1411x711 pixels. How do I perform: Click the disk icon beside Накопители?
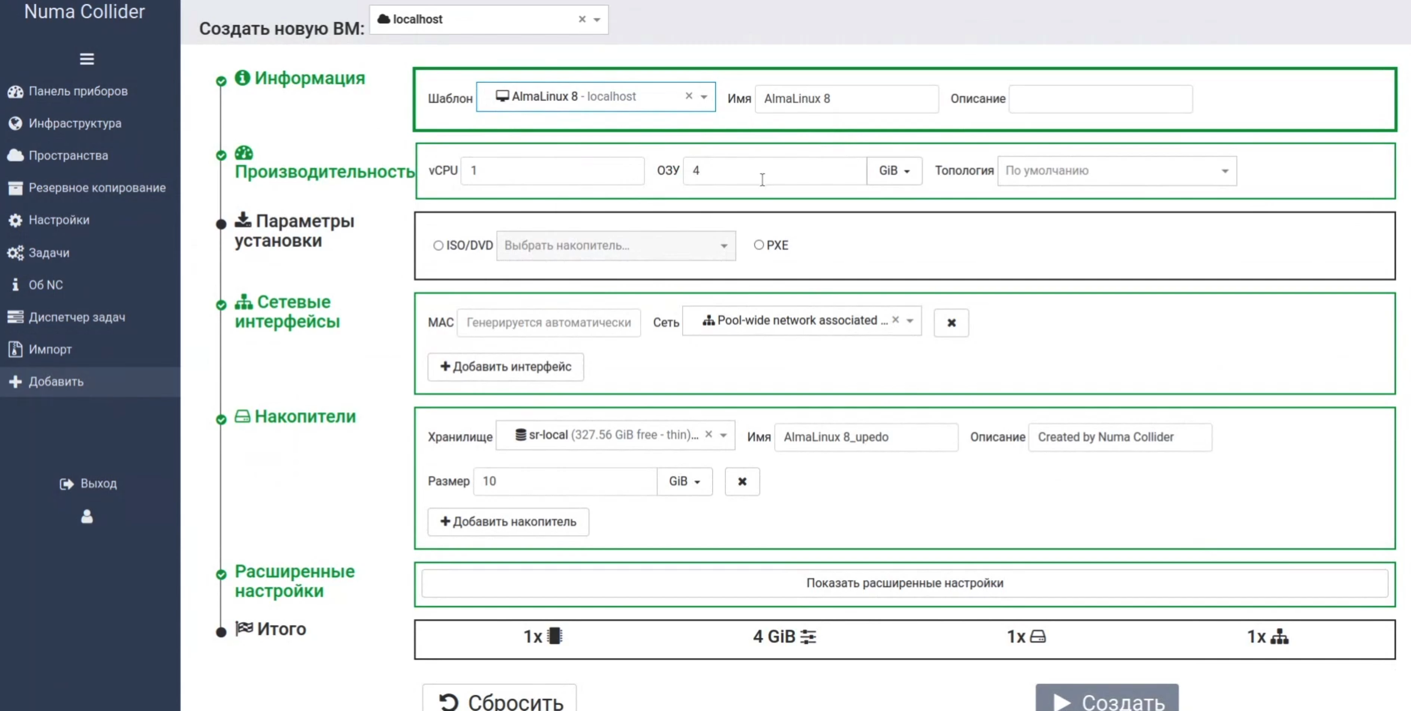pos(242,416)
